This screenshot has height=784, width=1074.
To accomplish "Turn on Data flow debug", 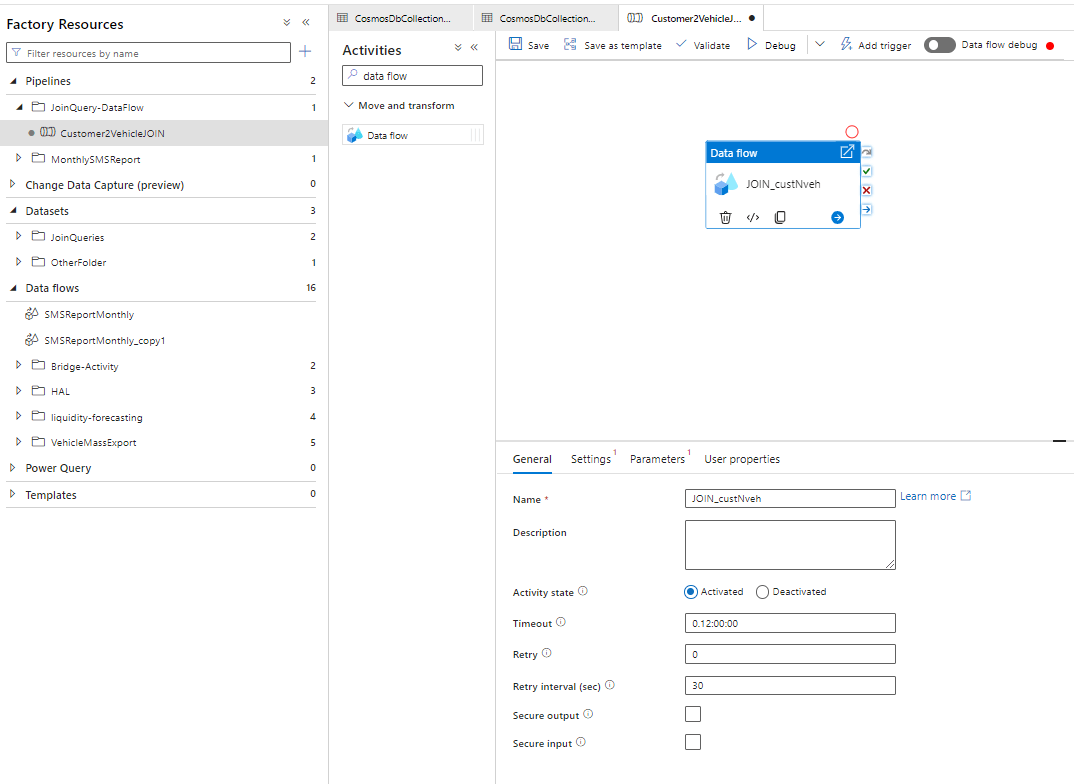I will click(x=939, y=45).
